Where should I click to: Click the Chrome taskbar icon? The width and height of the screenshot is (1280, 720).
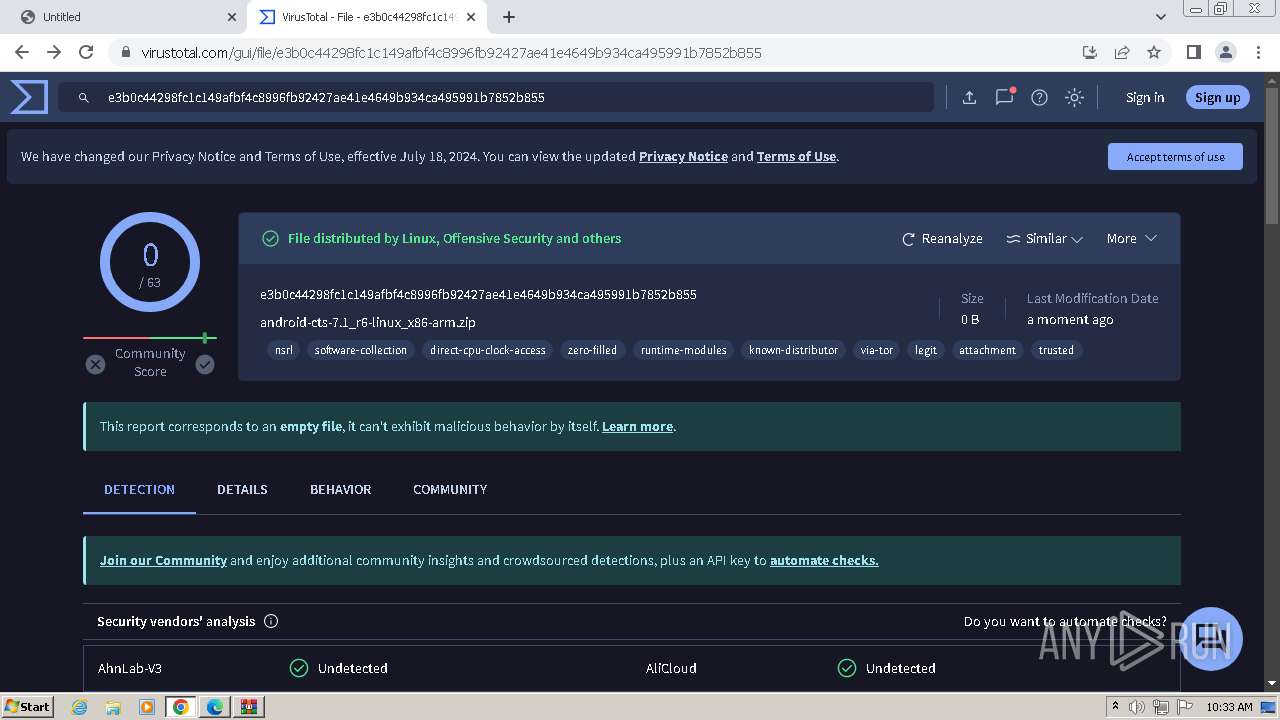(180, 706)
